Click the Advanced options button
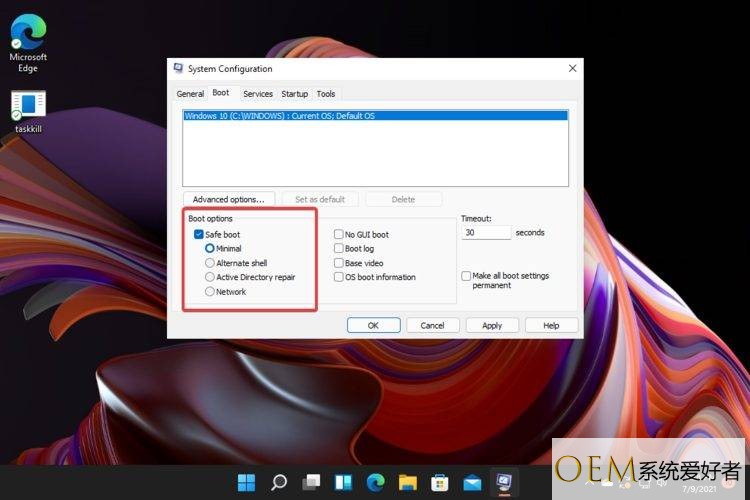 229,199
